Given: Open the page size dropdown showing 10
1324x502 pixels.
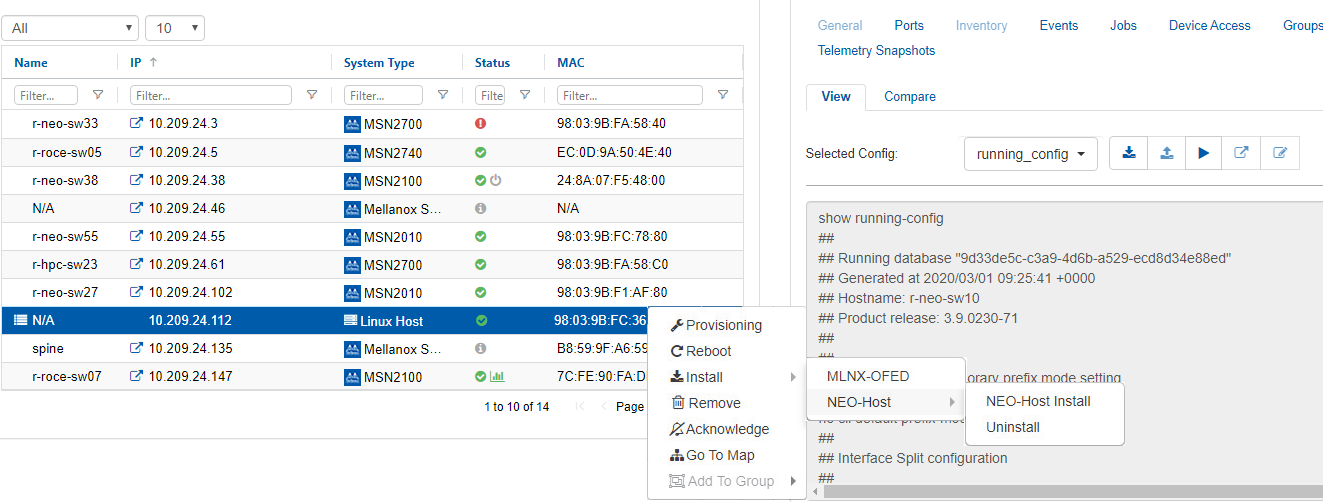Looking at the screenshot, I should coord(175,28).
